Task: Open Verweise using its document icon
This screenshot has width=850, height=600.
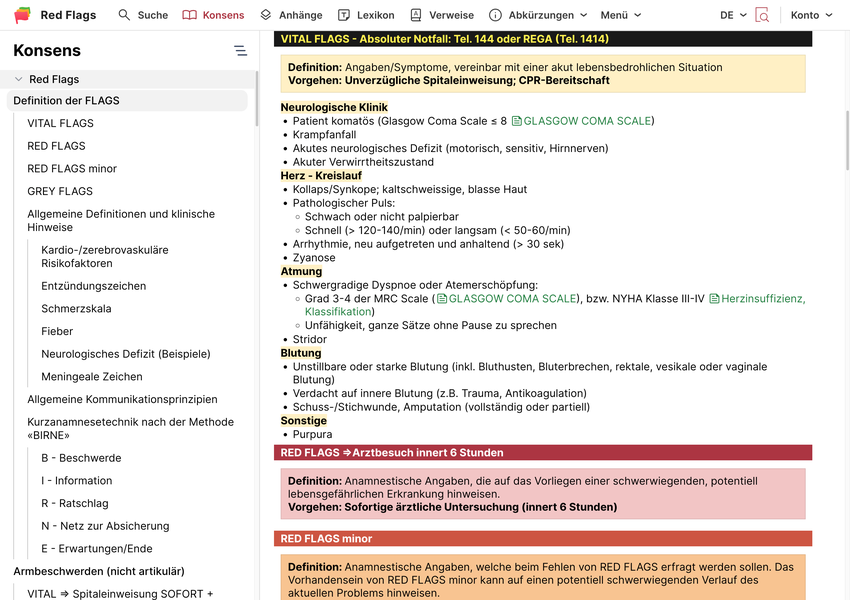Action: coord(417,15)
